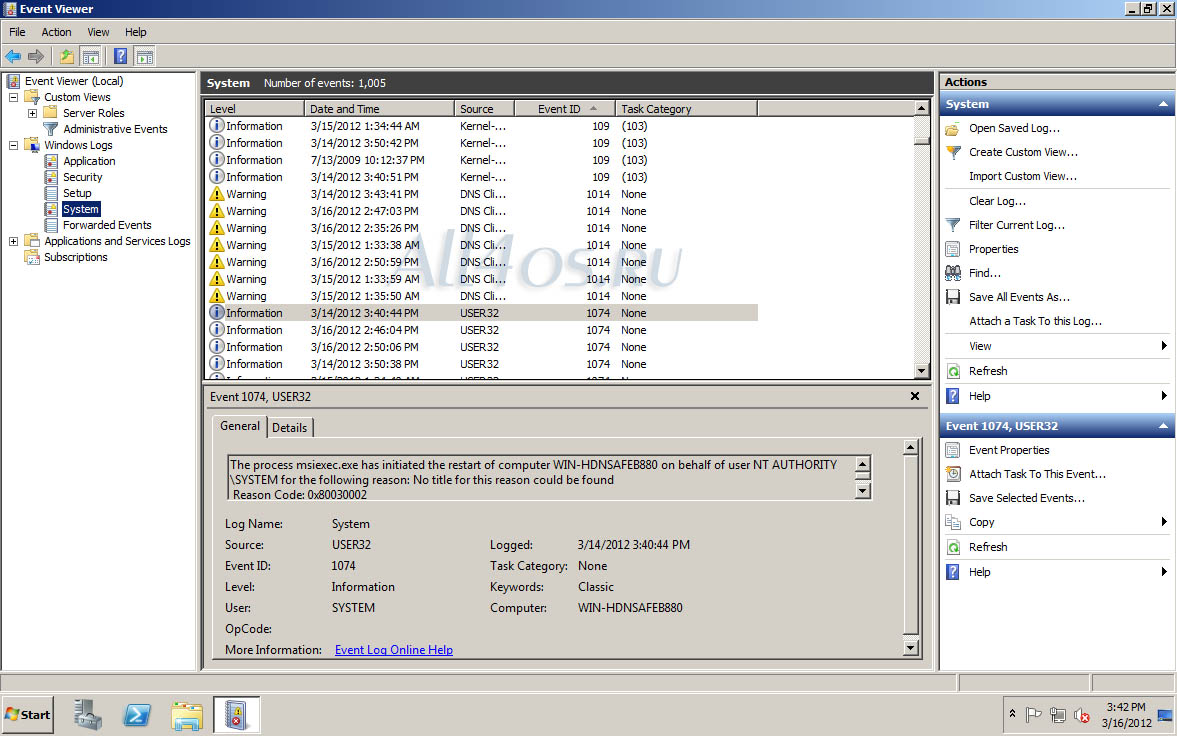The image size is (1177, 736).
Task: Click Clear Log action
Action: pyautogui.click(x=997, y=201)
